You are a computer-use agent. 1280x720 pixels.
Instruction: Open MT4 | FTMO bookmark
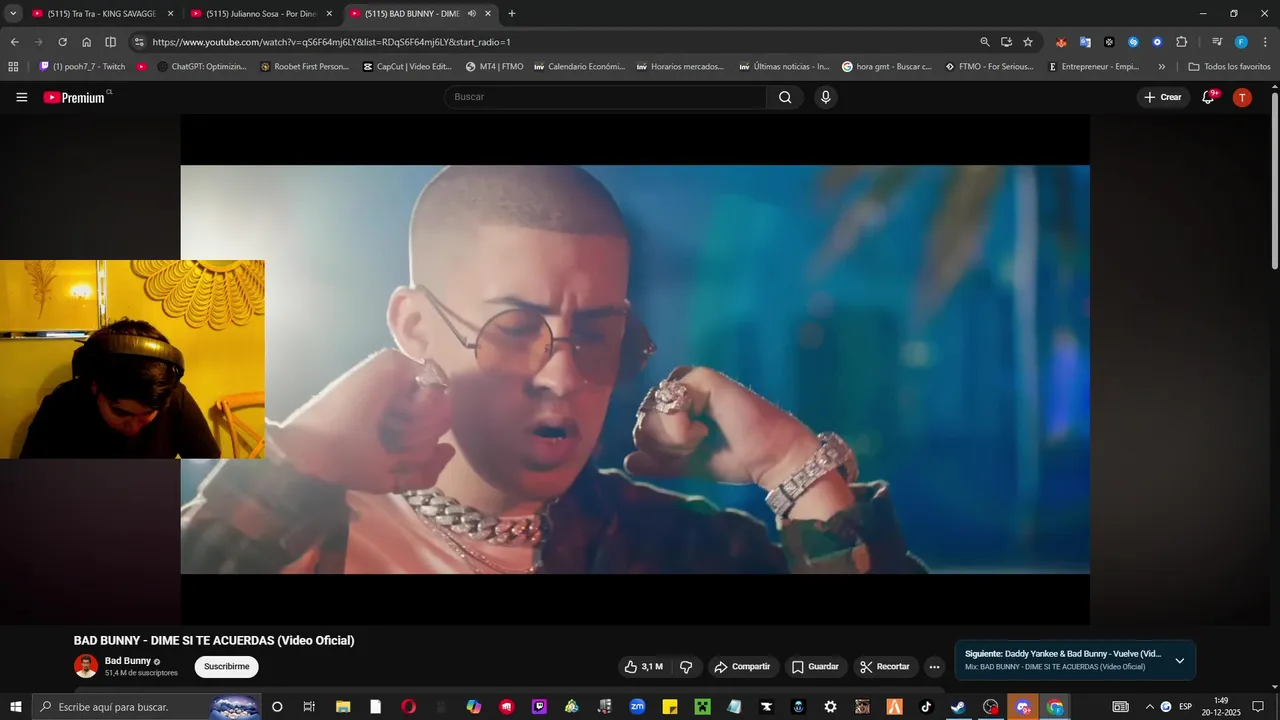coord(494,67)
